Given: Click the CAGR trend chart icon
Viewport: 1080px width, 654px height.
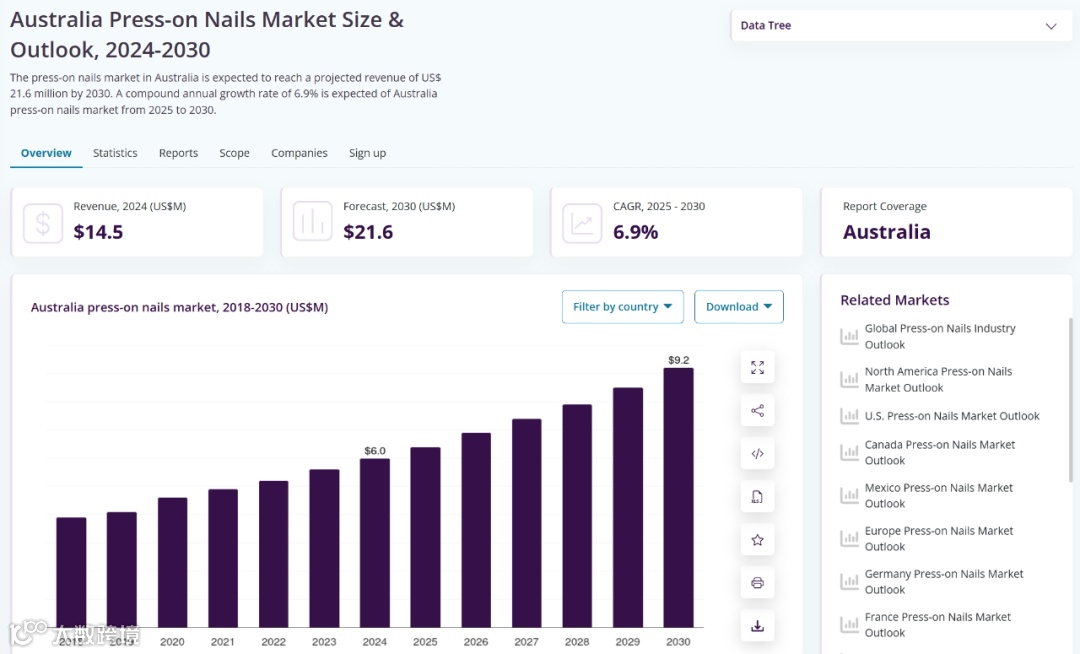Looking at the screenshot, I should 582,222.
